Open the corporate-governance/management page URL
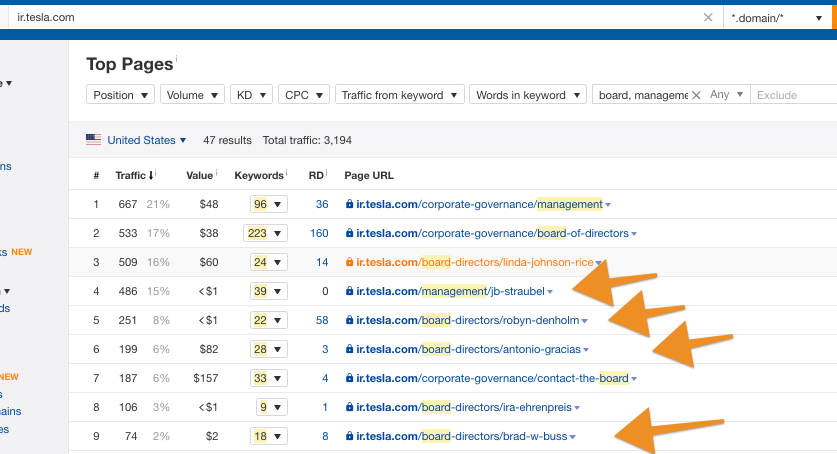 [x=479, y=204]
